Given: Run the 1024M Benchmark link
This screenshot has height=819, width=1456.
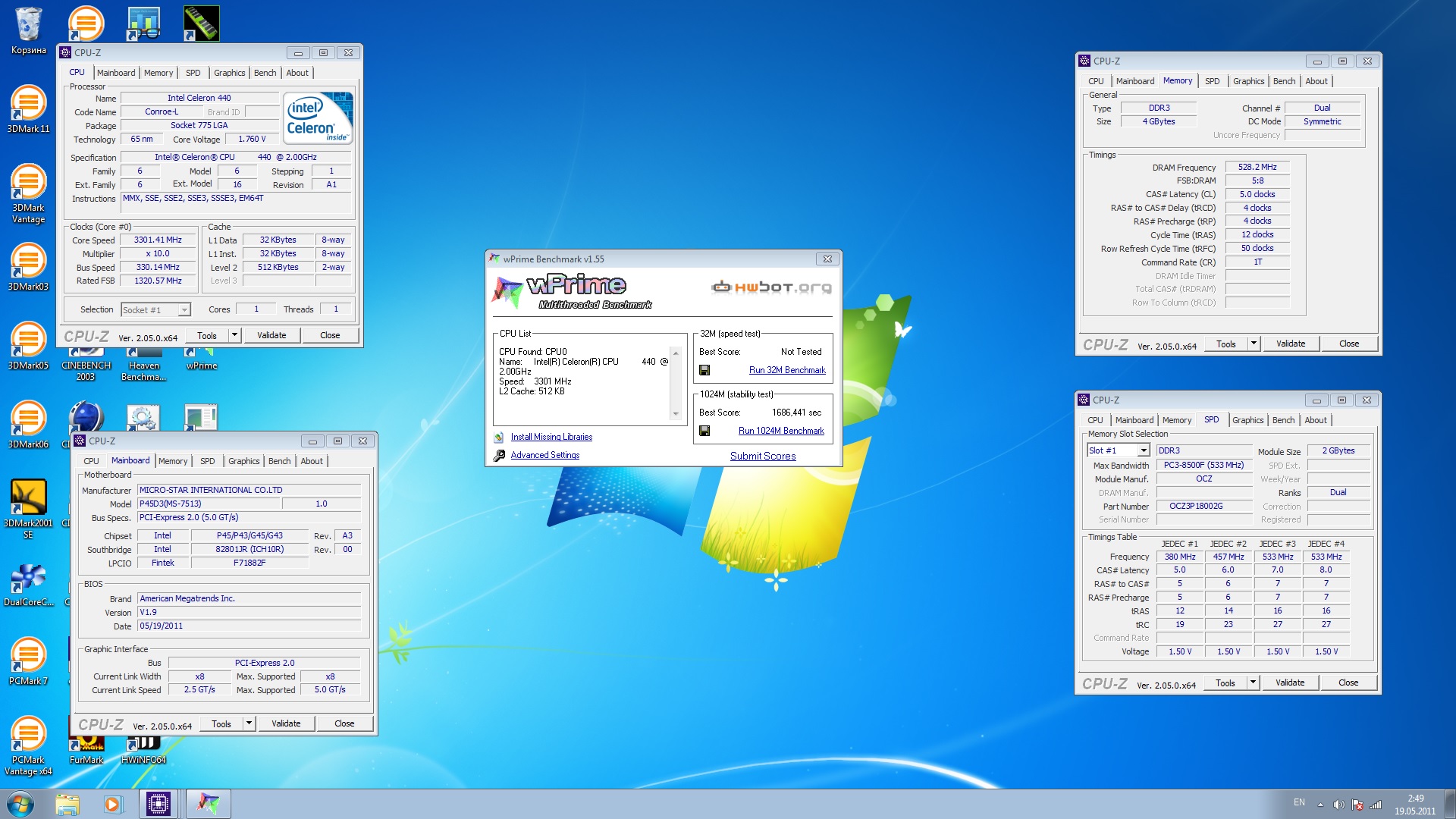Looking at the screenshot, I should [x=781, y=431].
